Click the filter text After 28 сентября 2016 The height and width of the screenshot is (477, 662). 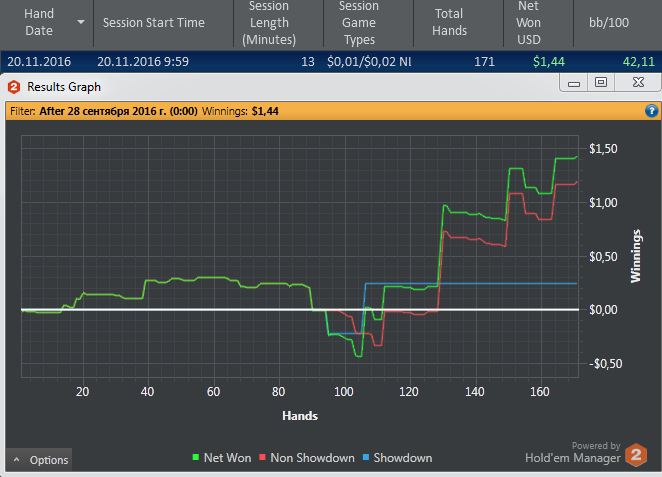(x=118, y=111)
